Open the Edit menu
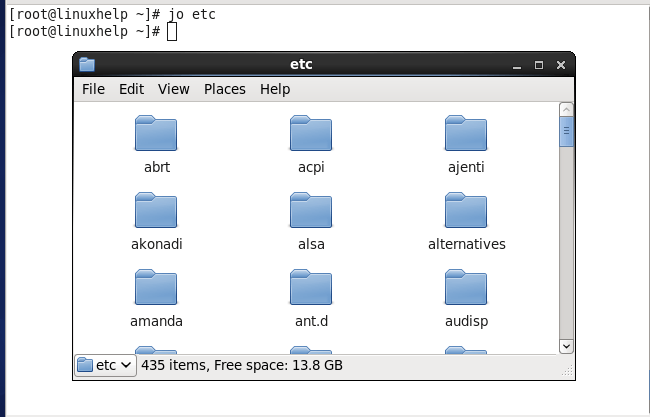Image resolution: width=650 pixels, height=417 pixels. coord(131,89)
